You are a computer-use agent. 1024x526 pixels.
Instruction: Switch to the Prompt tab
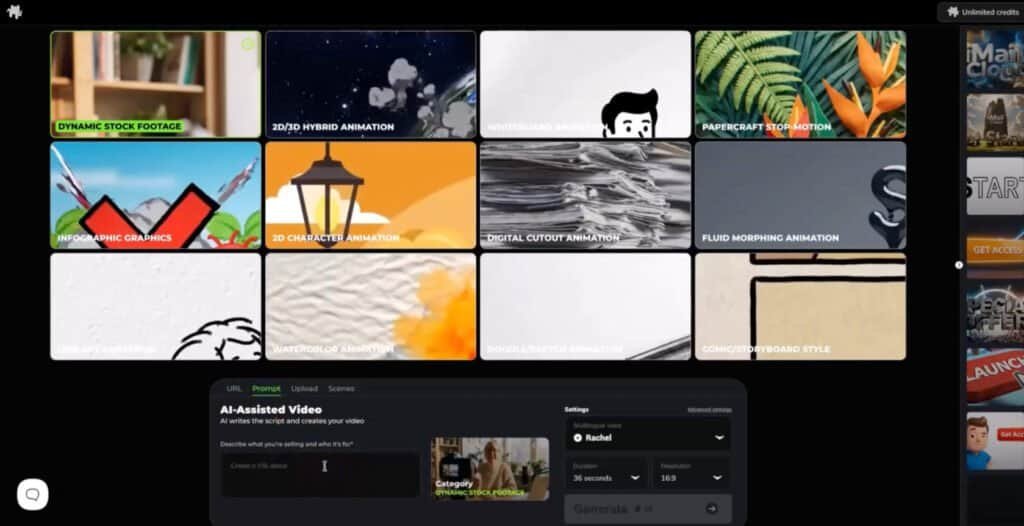(266, 388)
